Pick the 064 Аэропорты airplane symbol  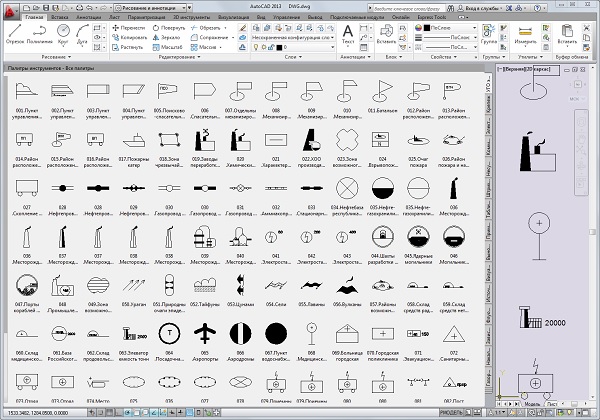207,331
